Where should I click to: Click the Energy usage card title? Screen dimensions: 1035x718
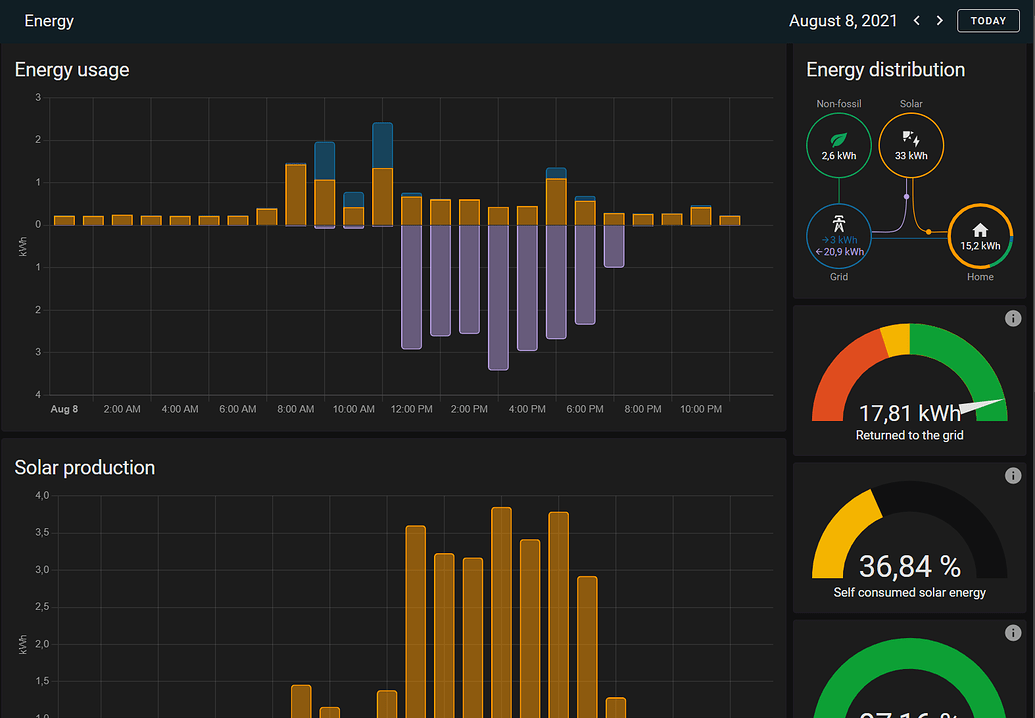(72, 70)
